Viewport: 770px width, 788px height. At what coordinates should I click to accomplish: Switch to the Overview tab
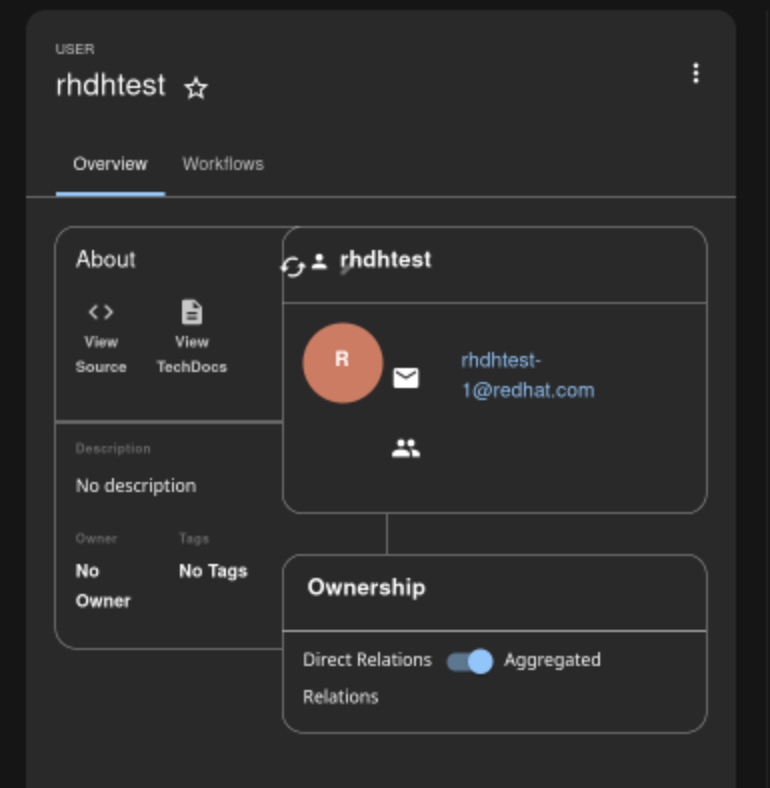pos(110,164)
